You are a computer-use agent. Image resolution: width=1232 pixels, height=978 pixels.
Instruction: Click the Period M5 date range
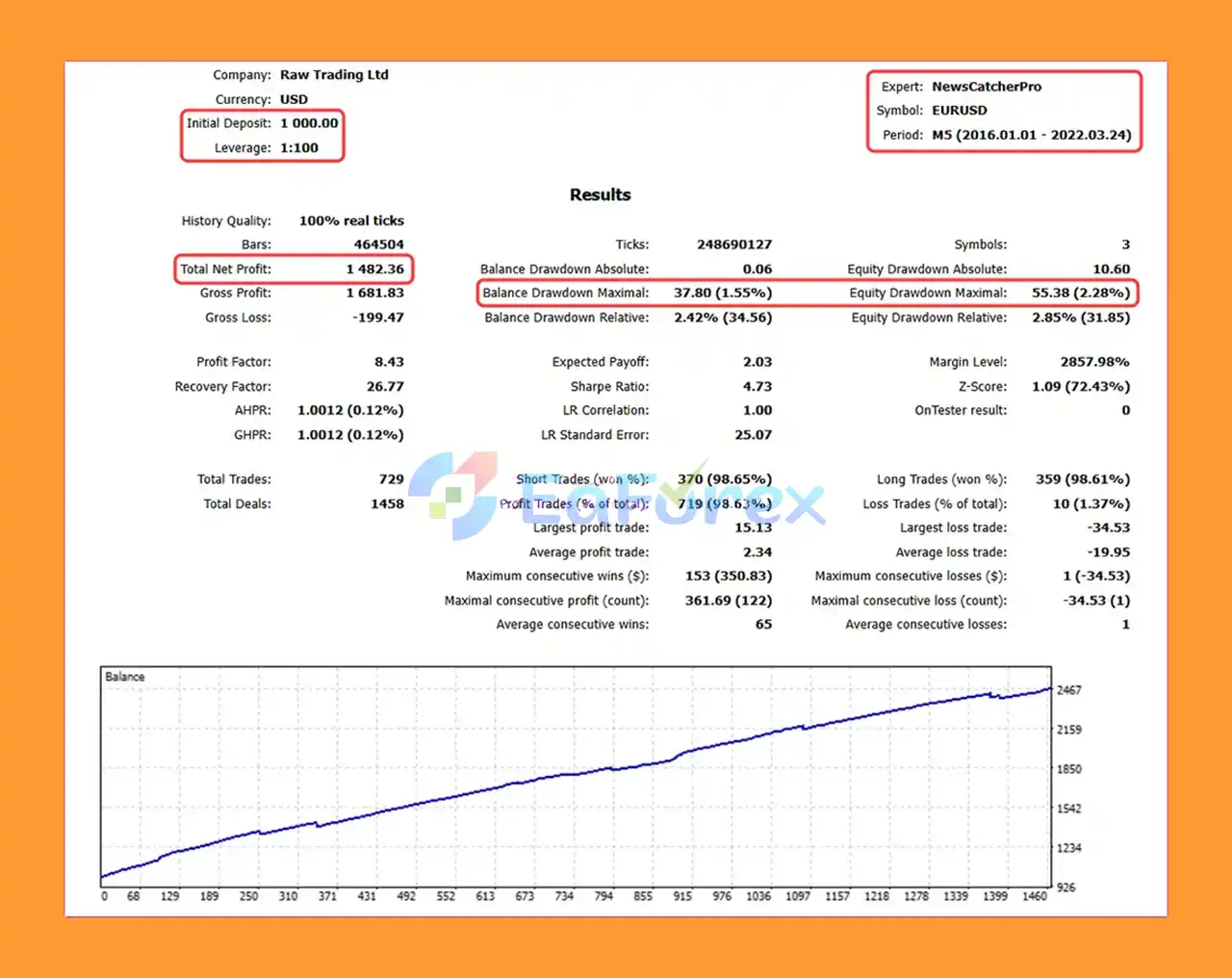[1031, 135]
